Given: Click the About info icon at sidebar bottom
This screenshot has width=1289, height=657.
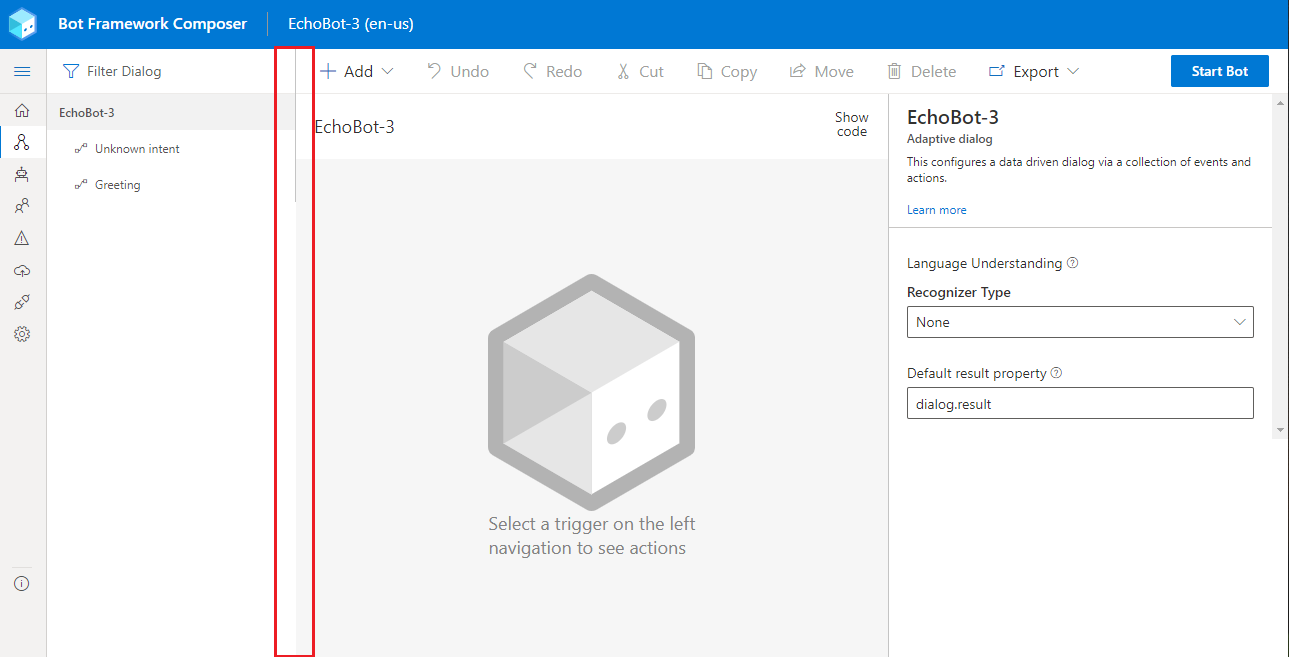Looking at the screenshot, I should [22, 583].
